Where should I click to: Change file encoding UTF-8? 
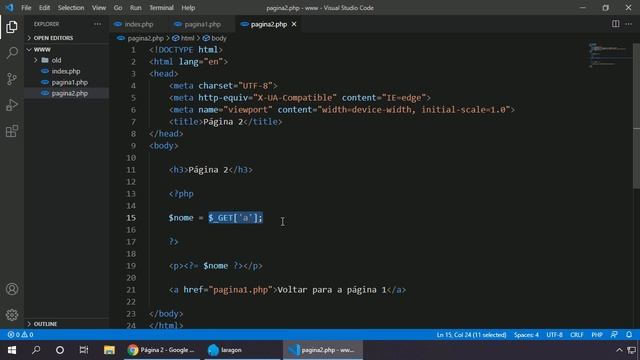[554, 335]
